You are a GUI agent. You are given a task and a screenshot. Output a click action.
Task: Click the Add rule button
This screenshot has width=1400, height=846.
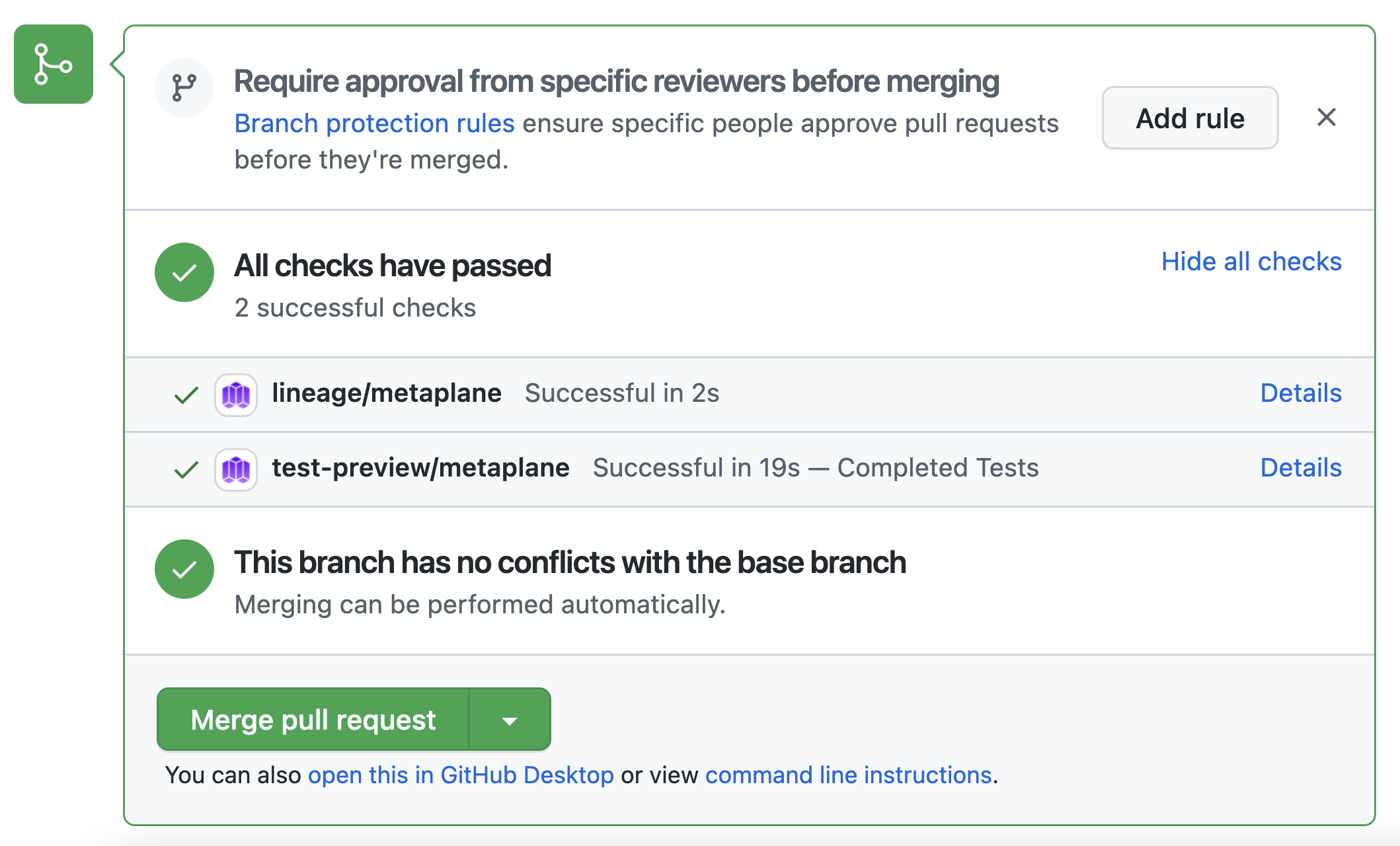[x=1190, y=118]
